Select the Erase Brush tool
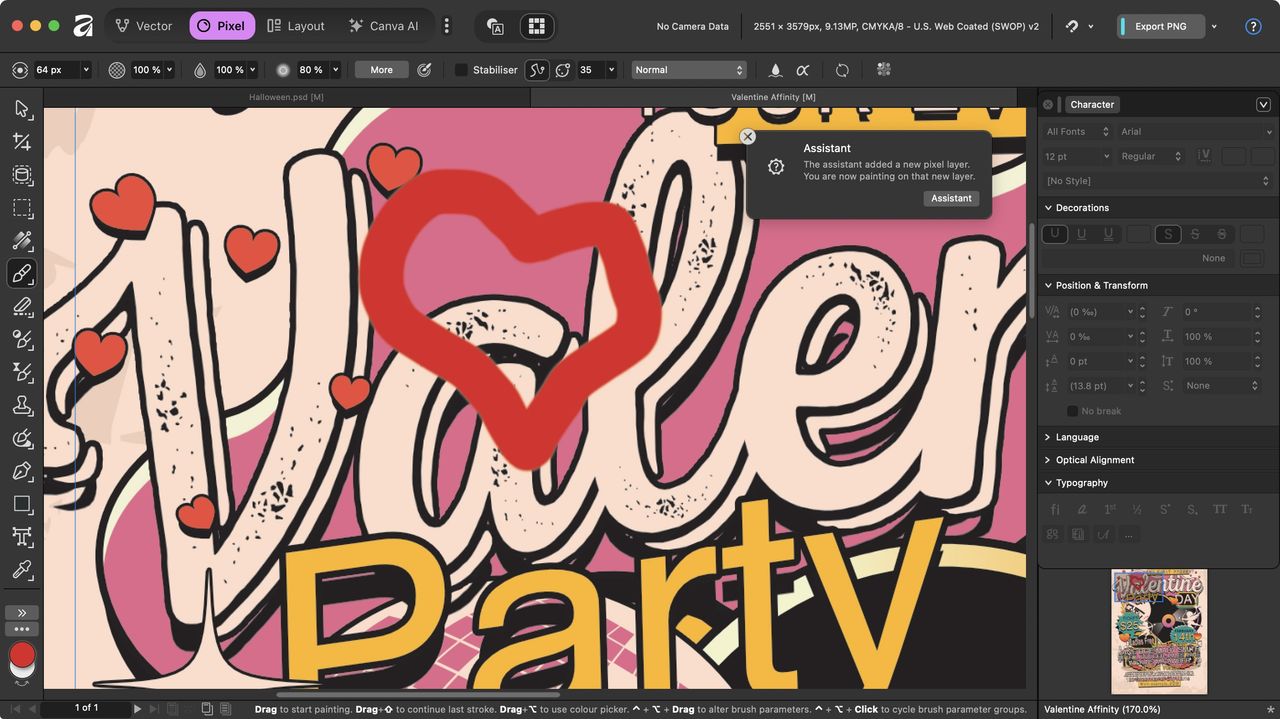 coord(22,306)
